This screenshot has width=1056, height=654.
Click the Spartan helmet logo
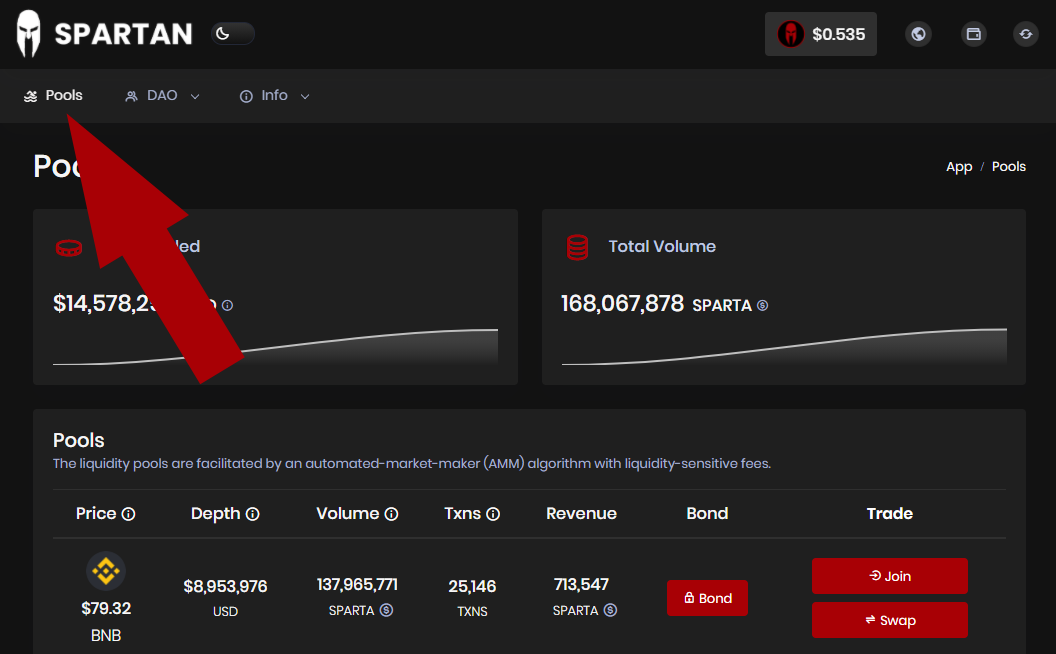coord(28,34)
